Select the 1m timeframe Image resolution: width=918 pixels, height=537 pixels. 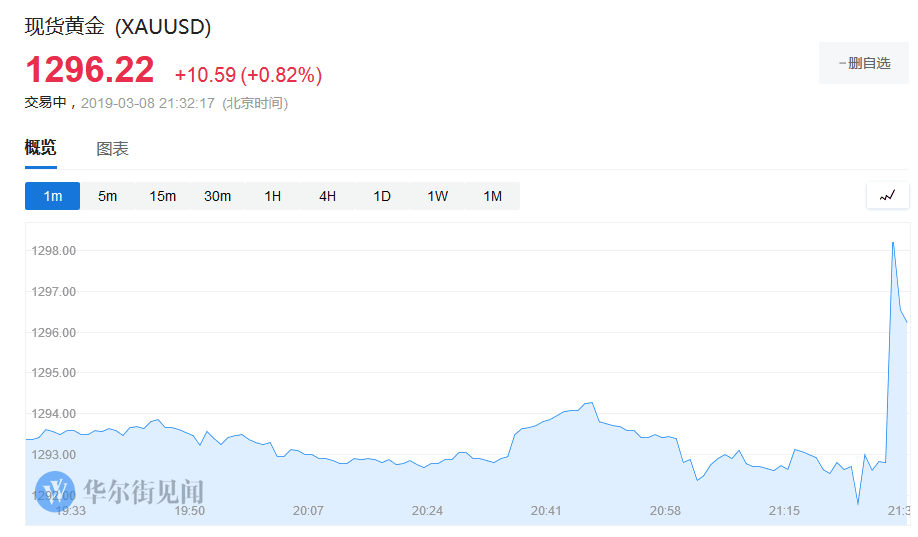click(x=53, y=196)
